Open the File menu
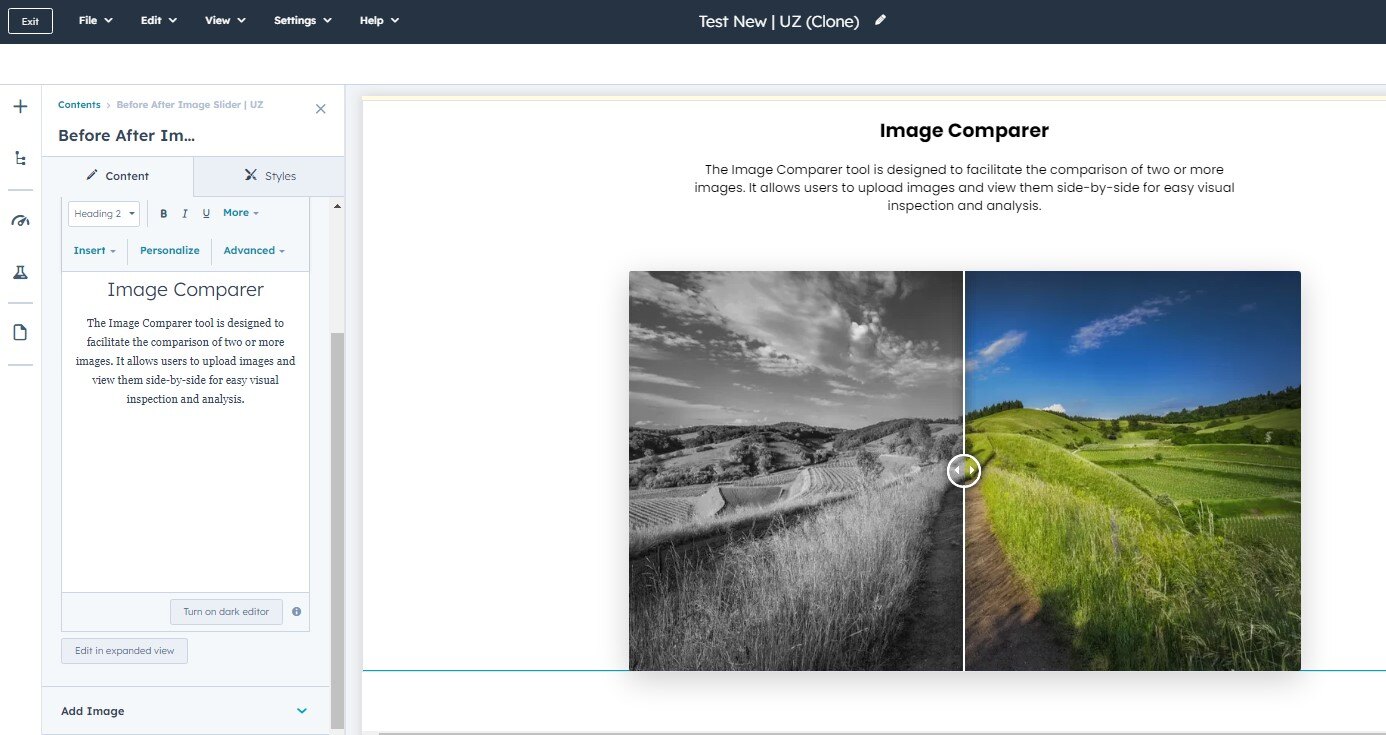Image resolution: width=1386 pixels, height=735 pixels. [x=95, y=20]
